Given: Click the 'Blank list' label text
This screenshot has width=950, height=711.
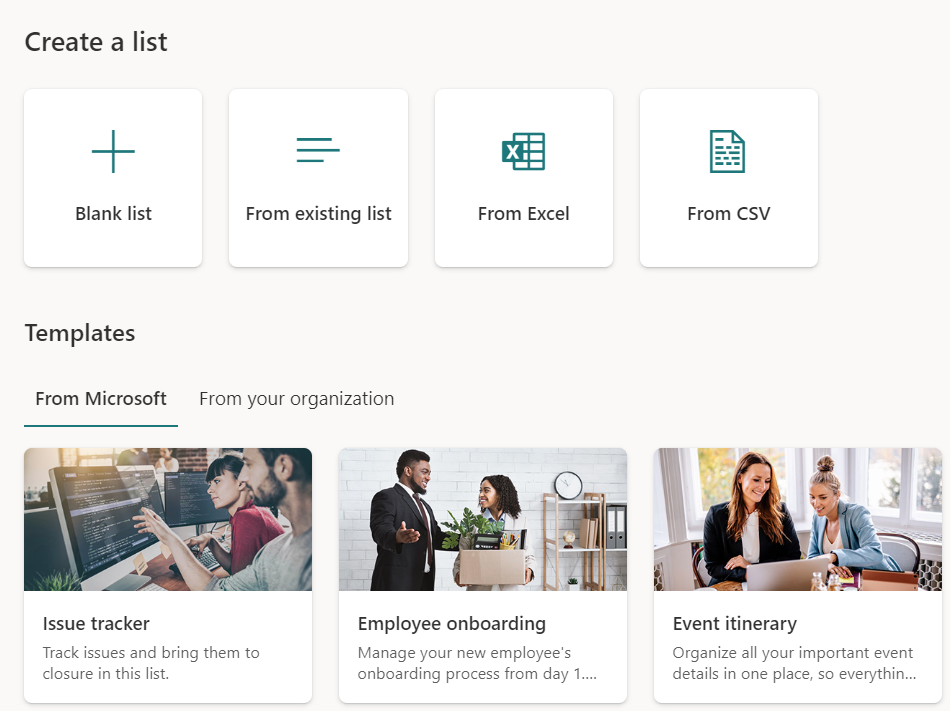Looking at the screenshot, I should [113, 213].
